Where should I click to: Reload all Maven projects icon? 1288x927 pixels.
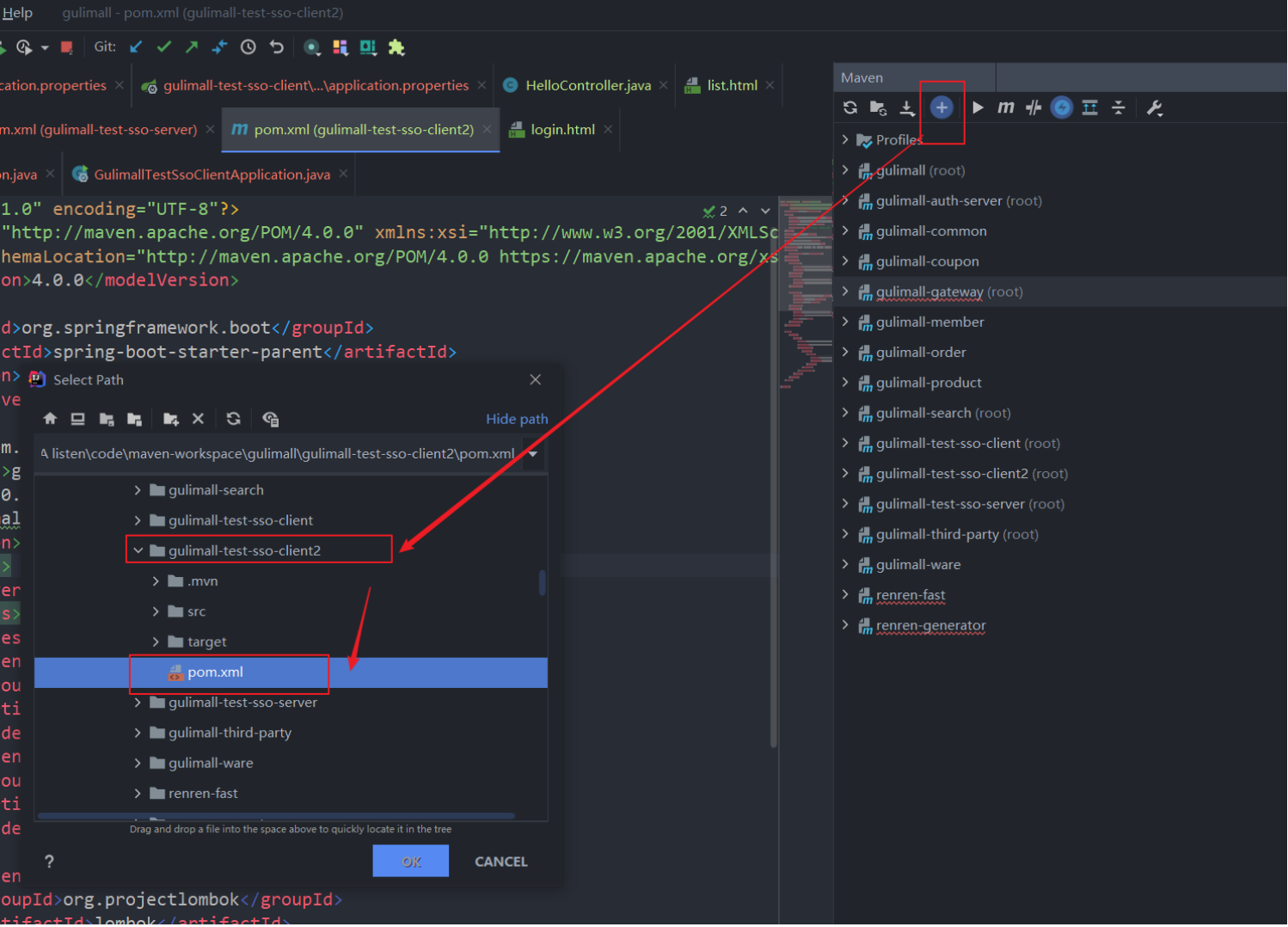coord(850,107)
